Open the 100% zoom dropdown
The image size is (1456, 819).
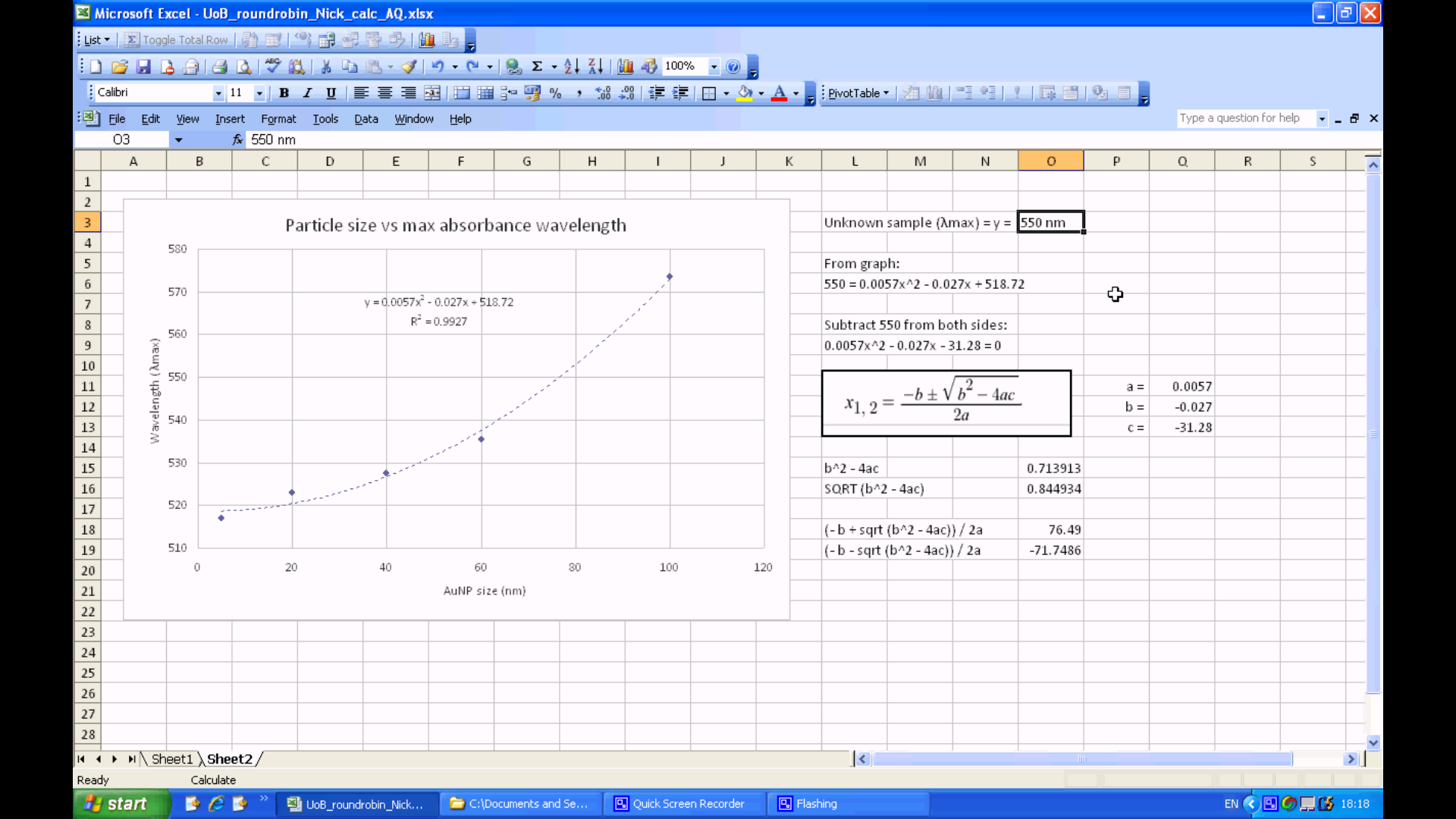coord(714,67)
